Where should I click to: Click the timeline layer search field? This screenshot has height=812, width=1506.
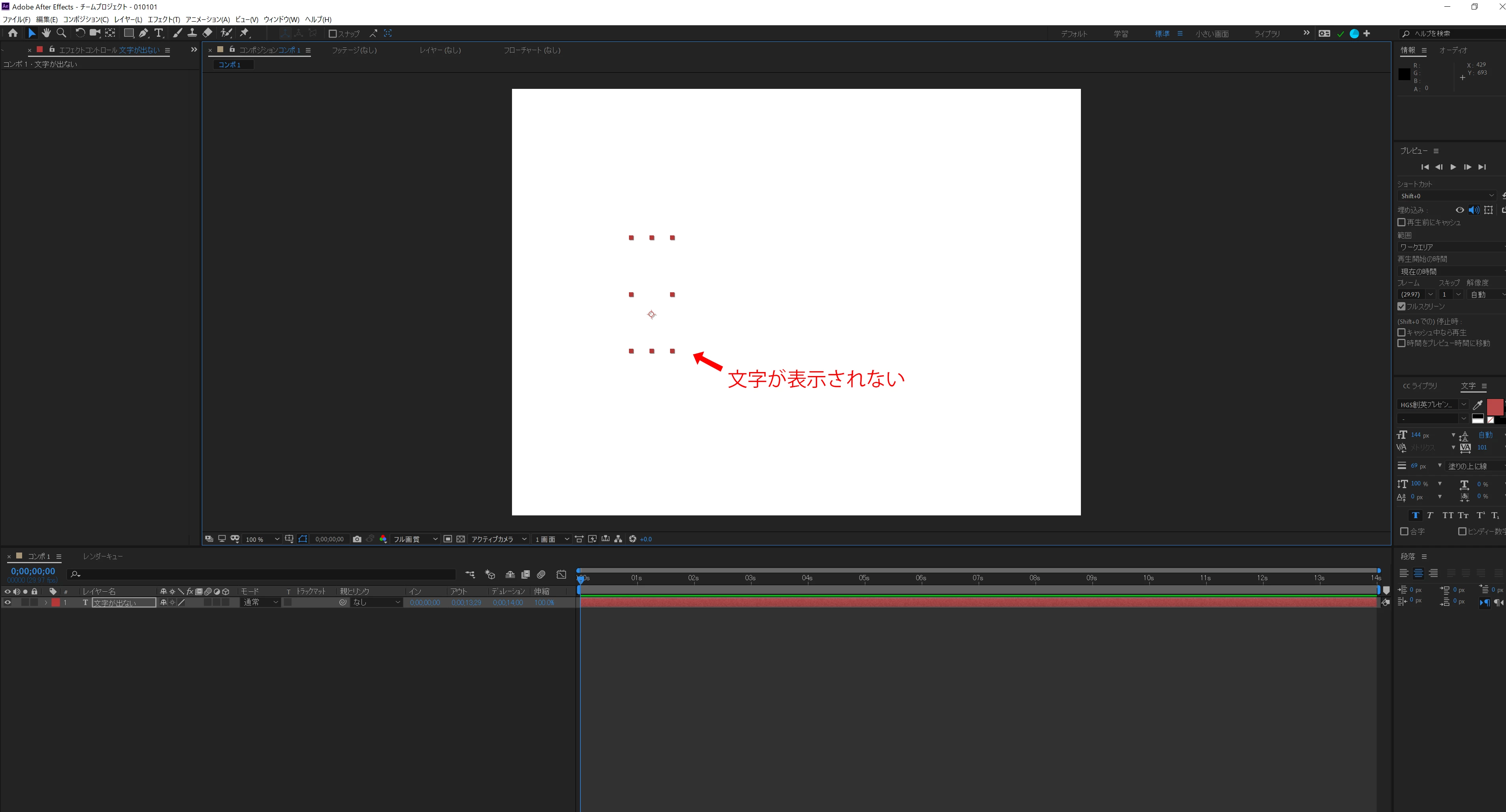pyautogui.click(x=263, y=574)
